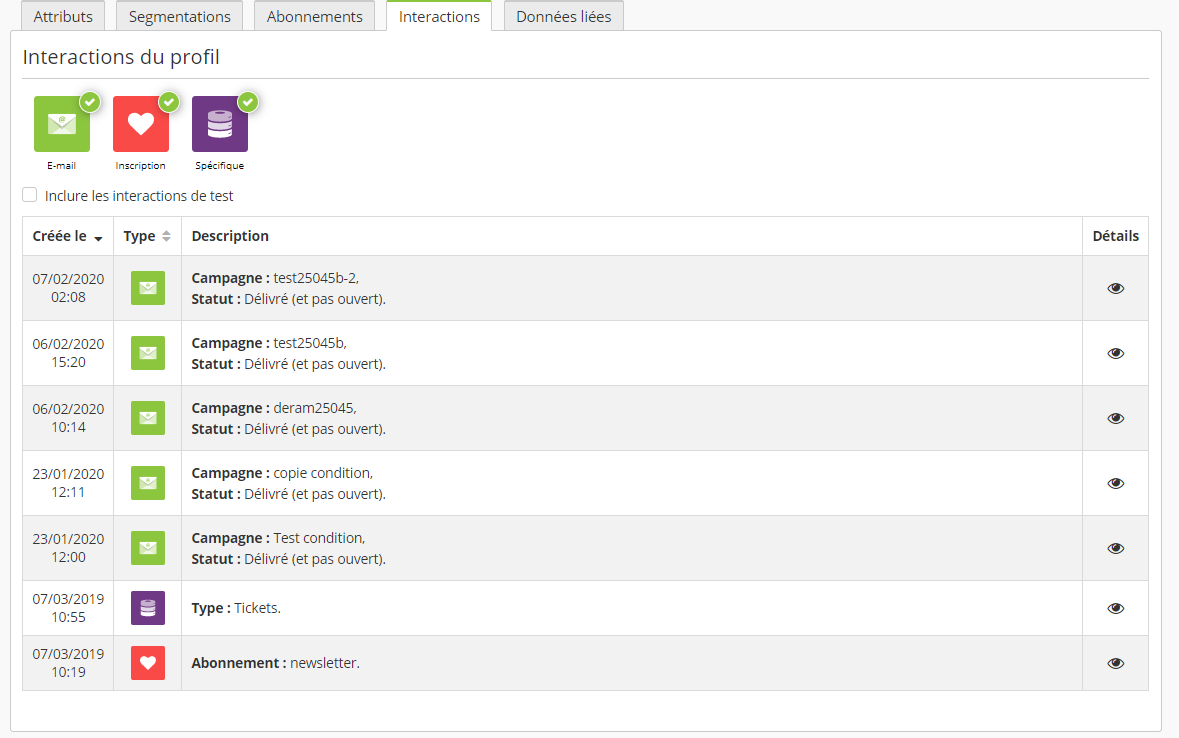Go to the Abonnements tab
Image resolution: width=1179 pixels, height=738 pixels.
tap(314, 17)
